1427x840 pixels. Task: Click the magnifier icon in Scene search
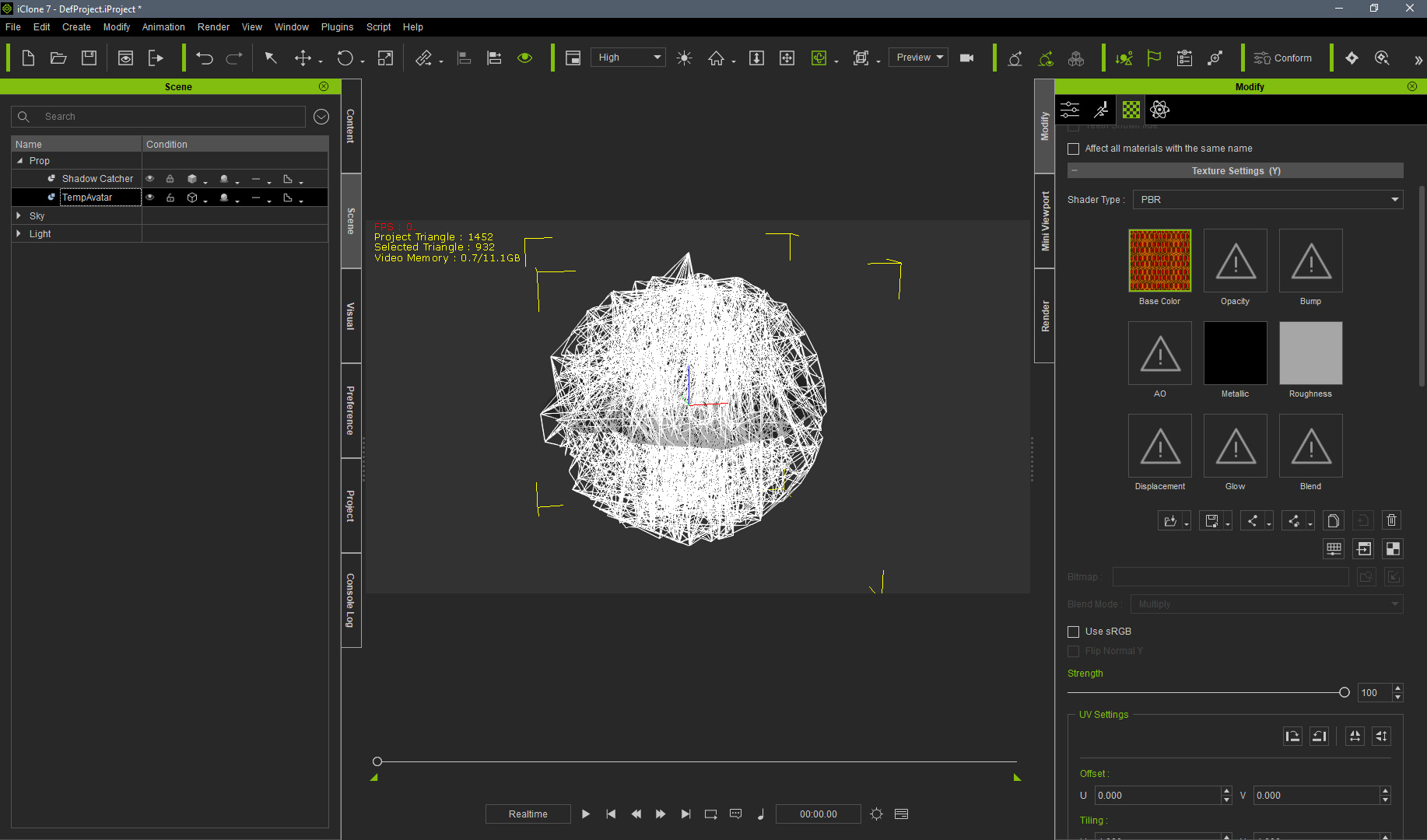(23, 117)
